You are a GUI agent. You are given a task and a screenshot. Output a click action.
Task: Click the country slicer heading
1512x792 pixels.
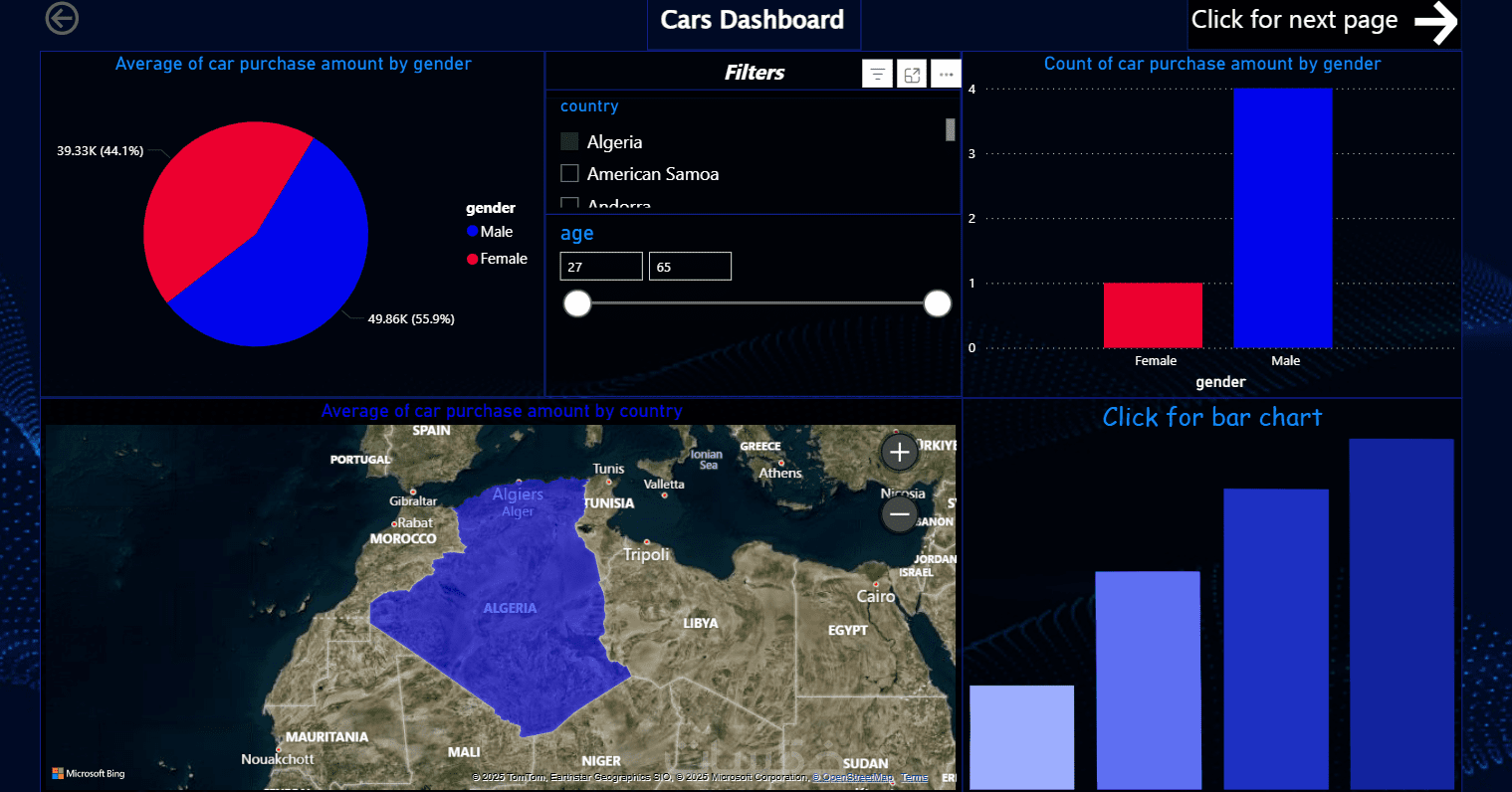589,106
